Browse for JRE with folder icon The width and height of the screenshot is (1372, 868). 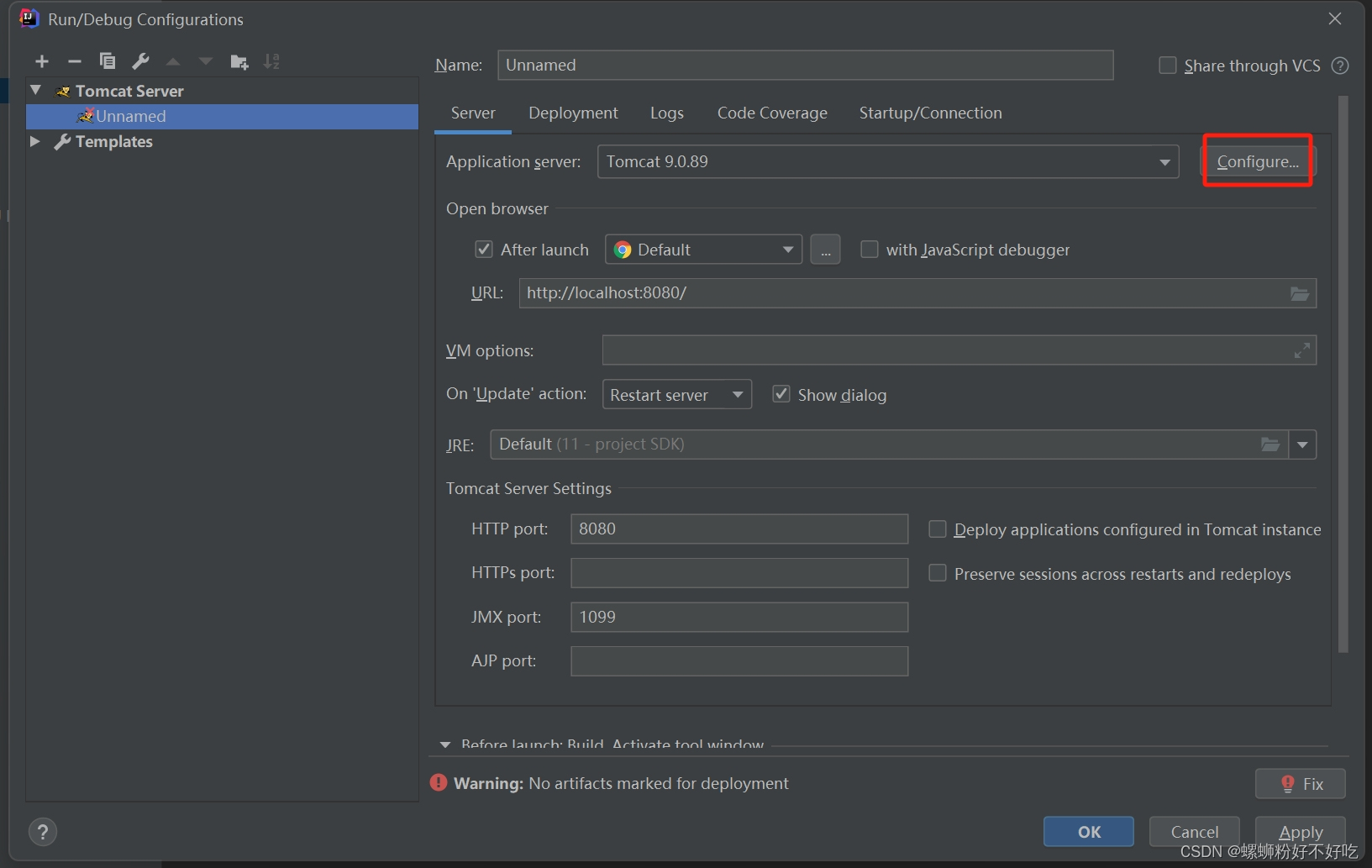pos(1269,445)
